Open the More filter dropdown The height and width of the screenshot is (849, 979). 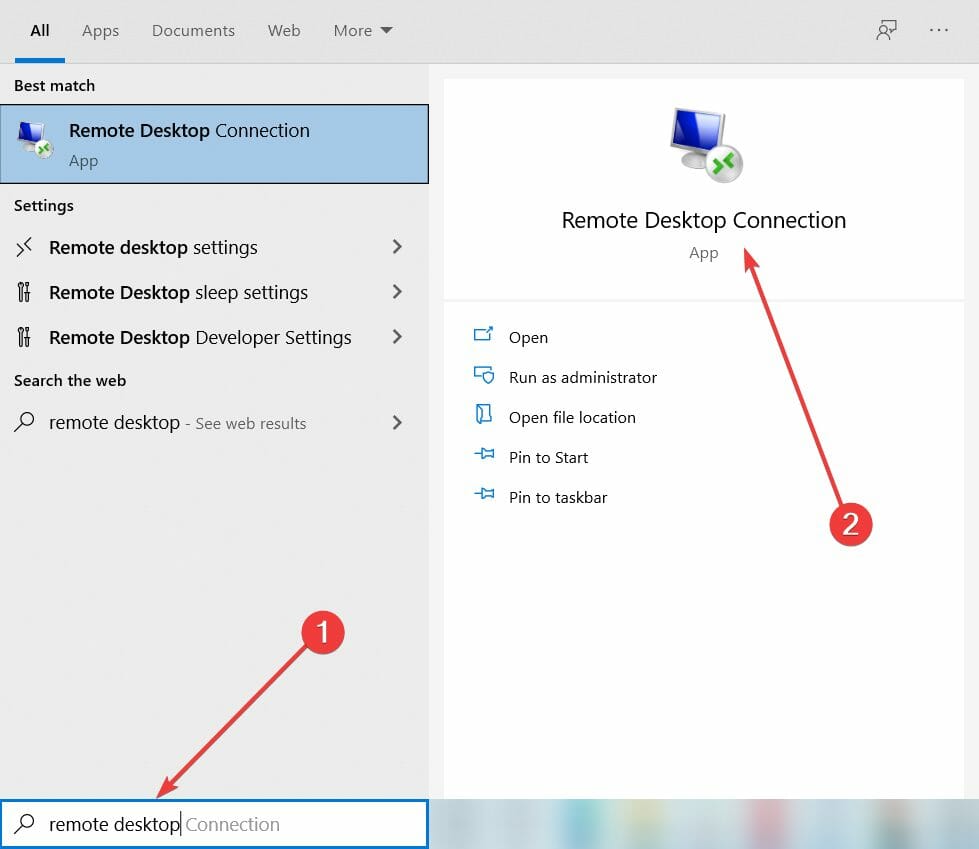click(362, 30)
